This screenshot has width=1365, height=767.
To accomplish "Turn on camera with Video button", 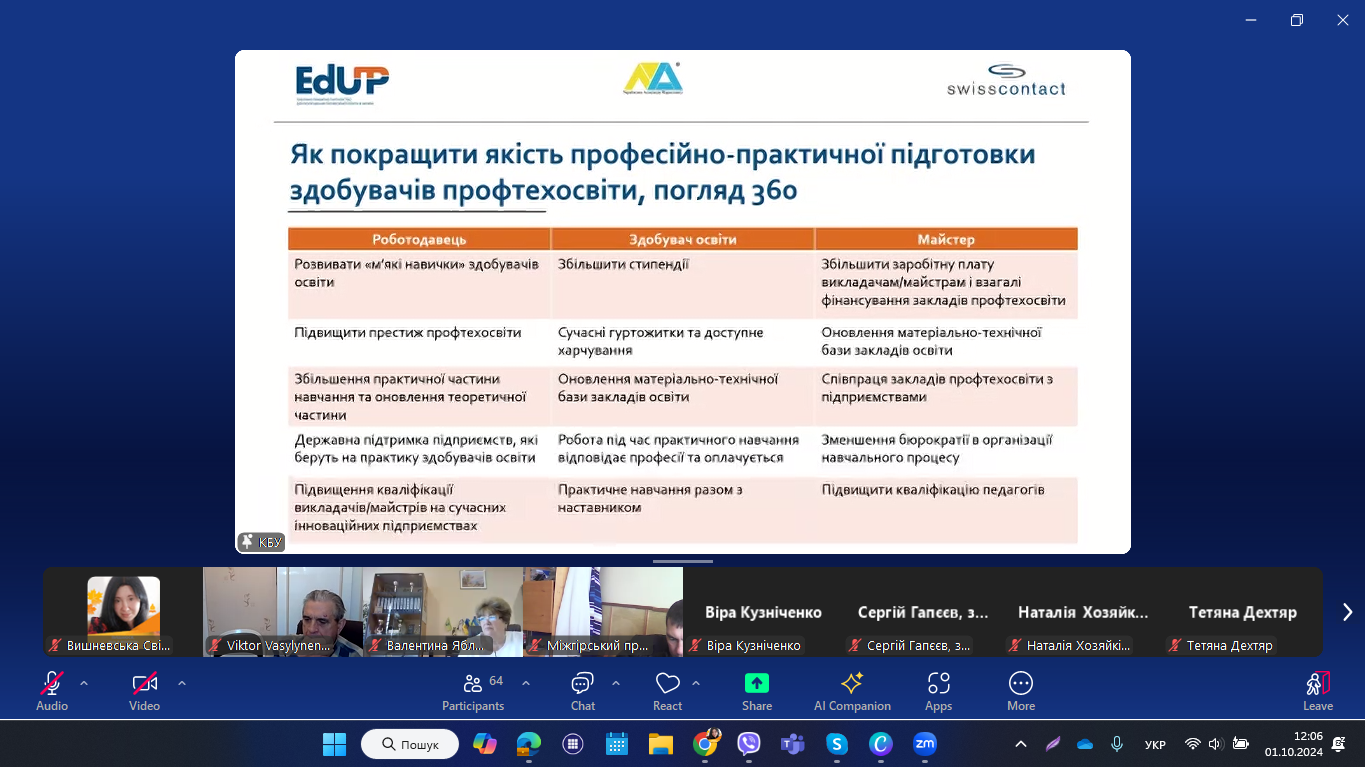I will pyautogui.click(x=144, y=691).
